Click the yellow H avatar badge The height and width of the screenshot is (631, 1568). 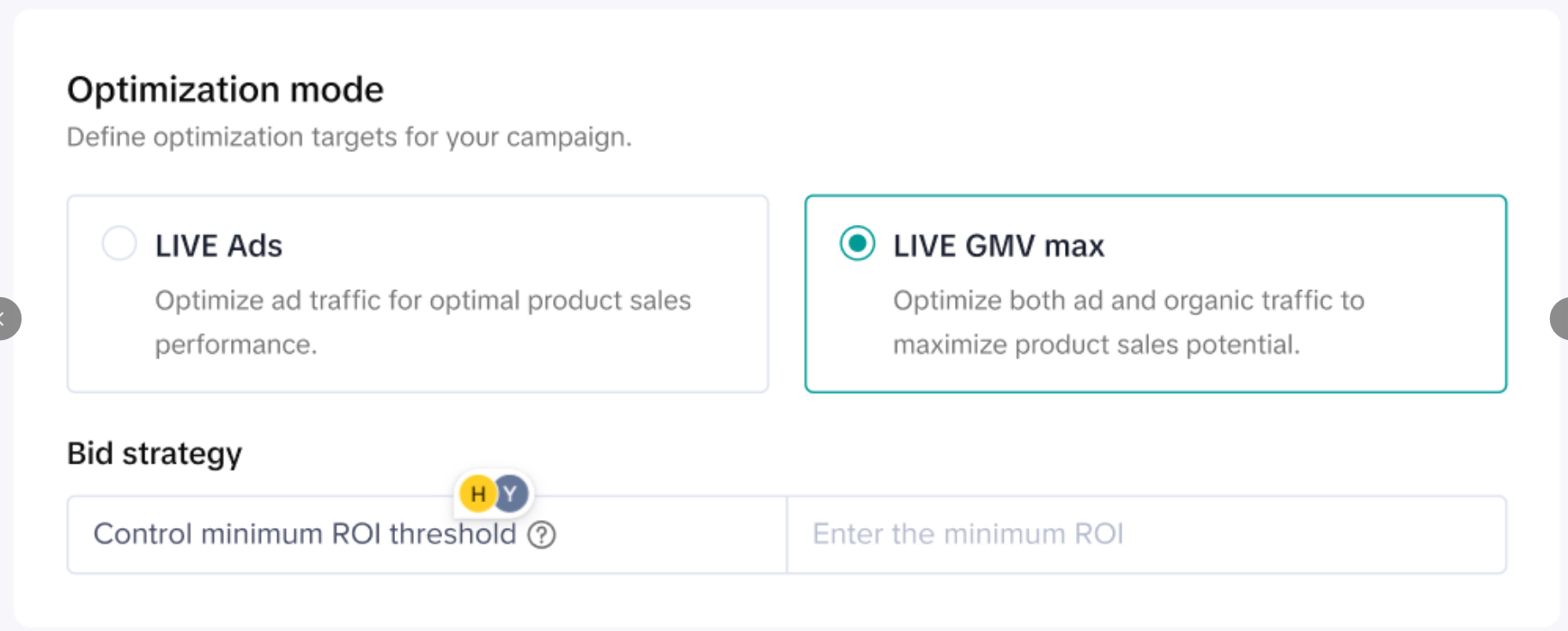coord(477,494)
